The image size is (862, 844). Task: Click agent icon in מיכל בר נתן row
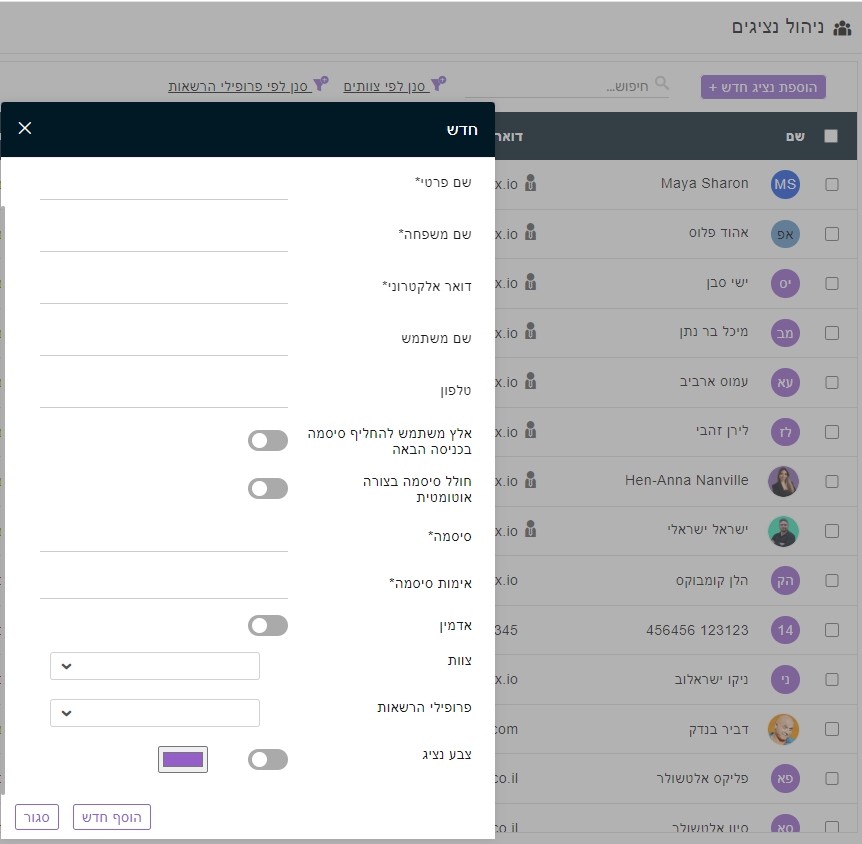(x=530, y=332)
